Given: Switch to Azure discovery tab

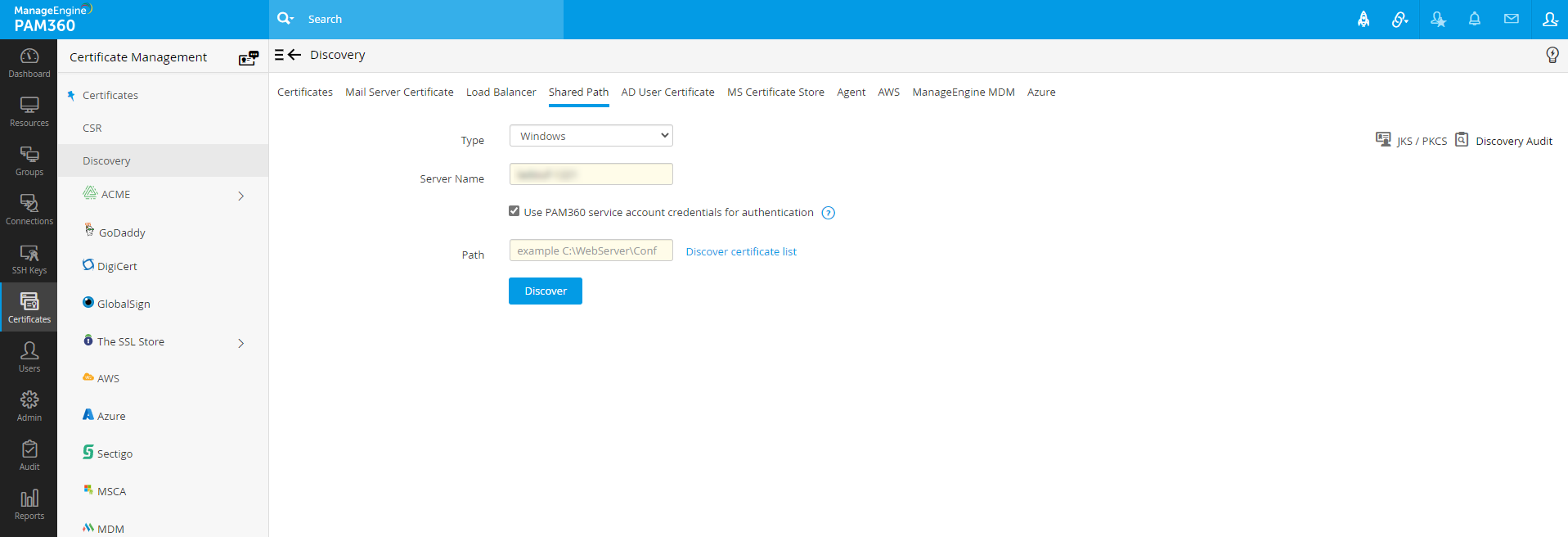Looking at the screenshot, I should pos(1041,92).
